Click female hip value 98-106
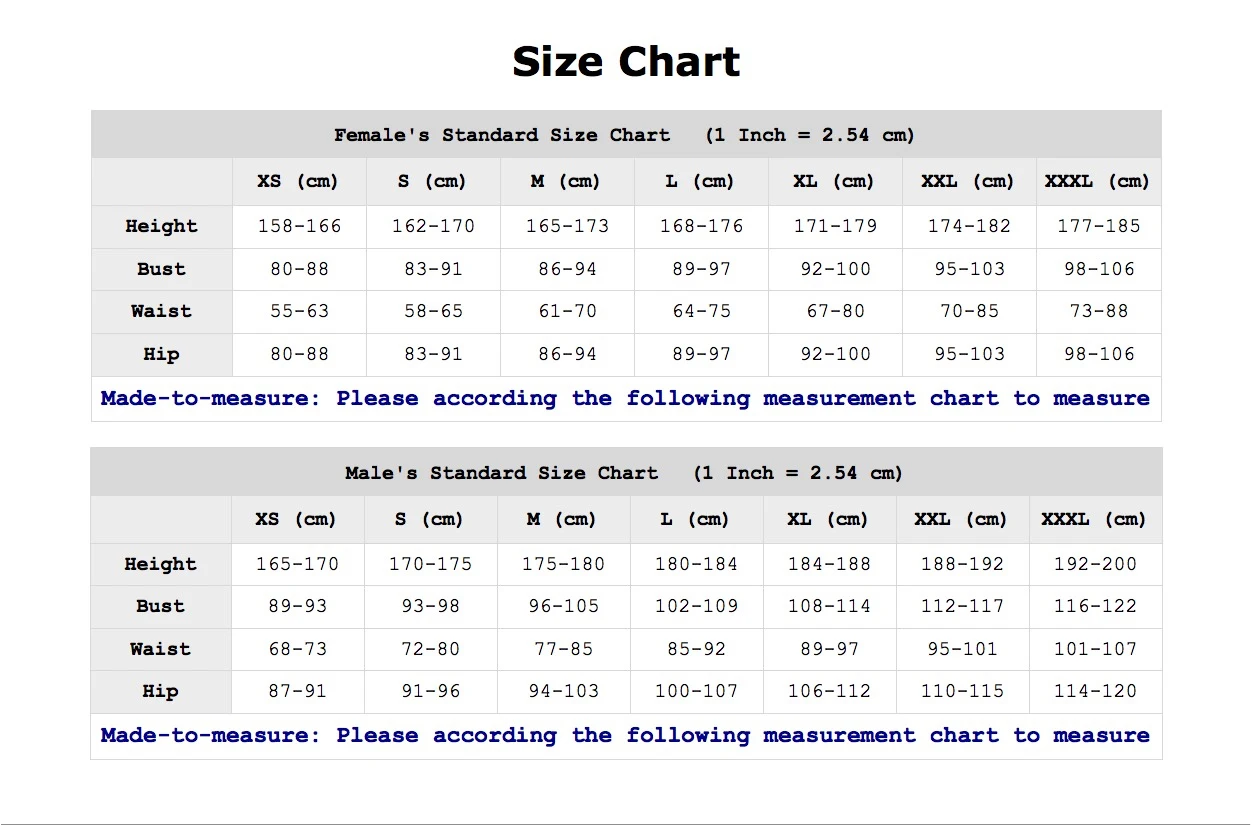Viewport: 1252px width, 825px height. (x=1099, y=354)
